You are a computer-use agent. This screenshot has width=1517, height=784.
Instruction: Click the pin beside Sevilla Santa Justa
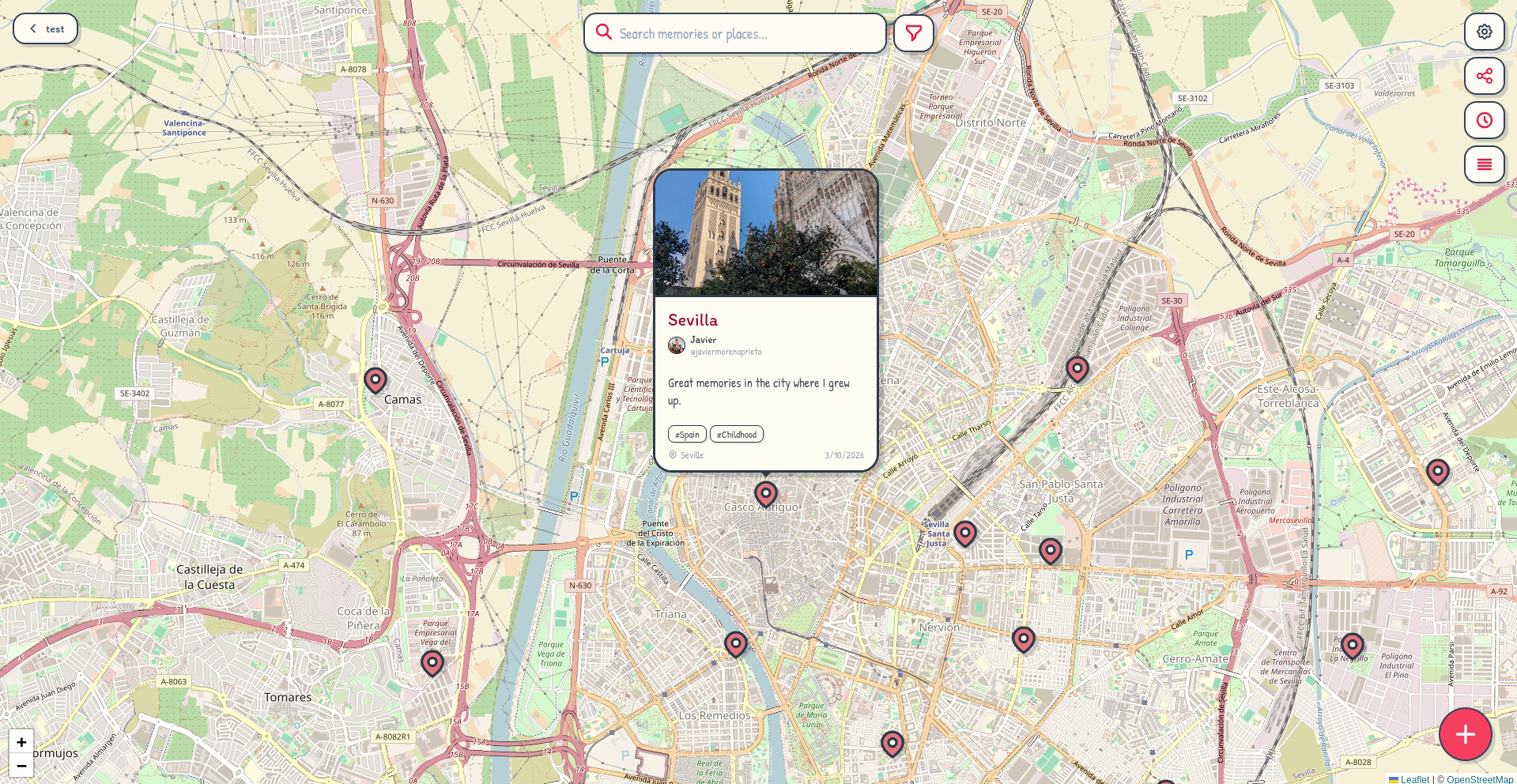tap(964, 534)
